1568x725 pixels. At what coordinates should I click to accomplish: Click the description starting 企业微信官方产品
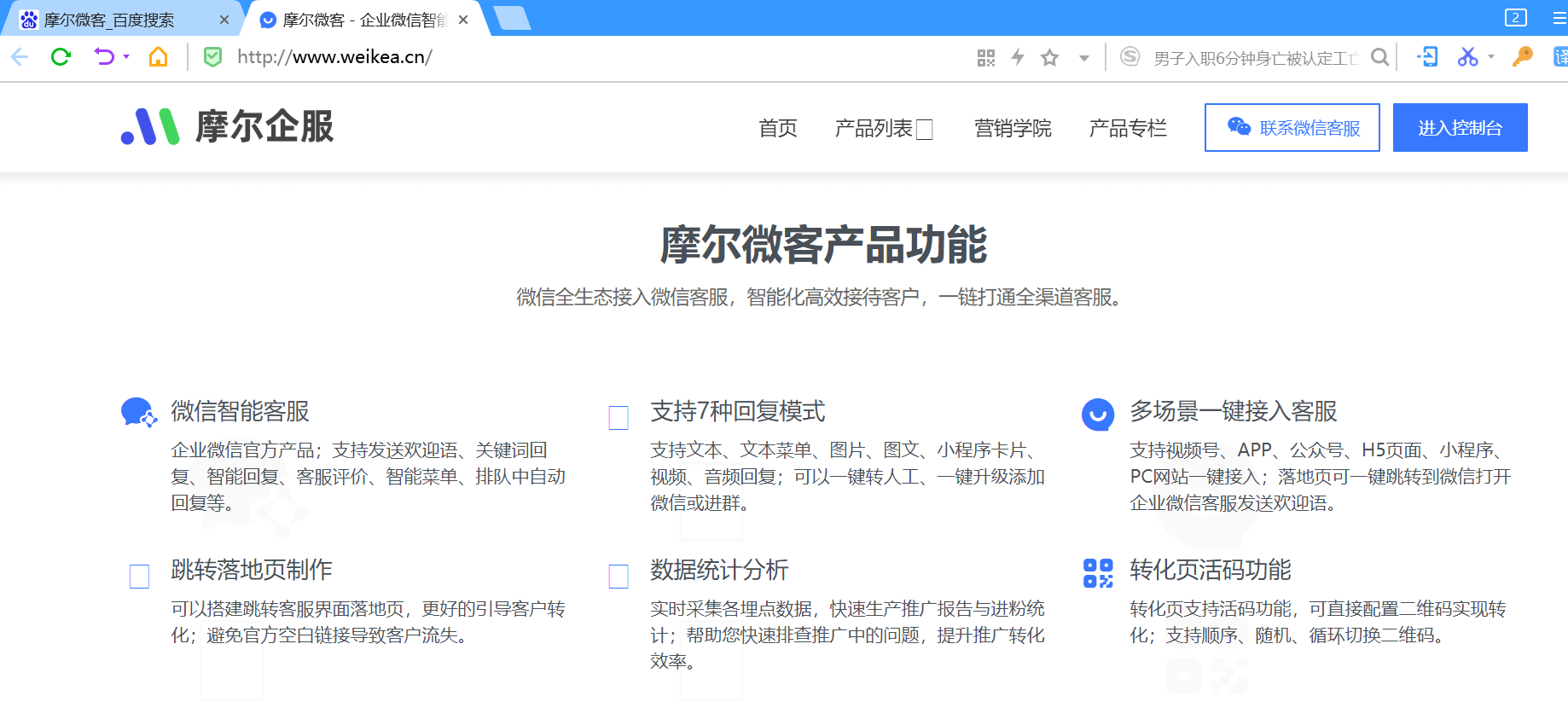(369, 476)
